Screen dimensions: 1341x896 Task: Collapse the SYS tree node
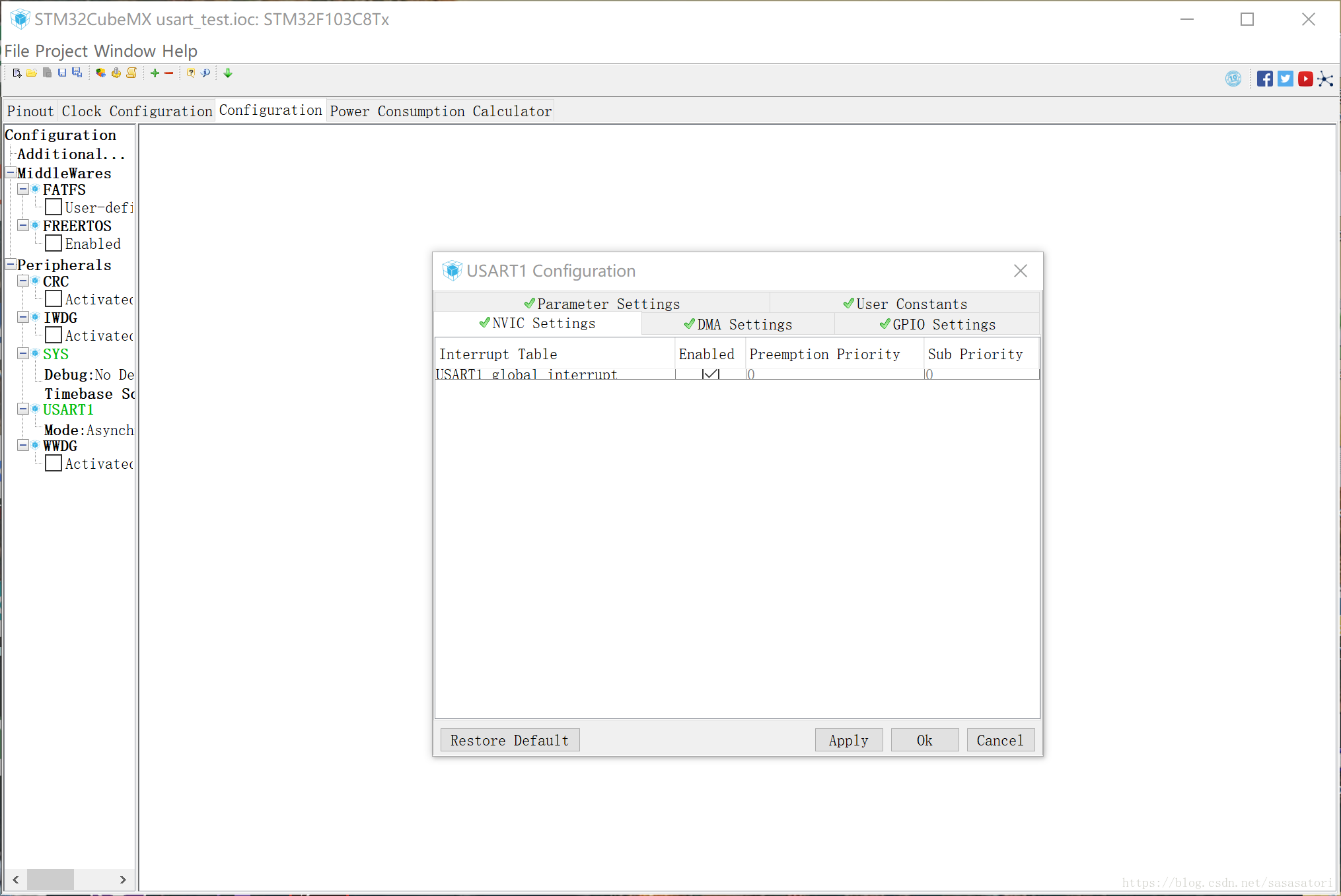coord(23,354)
